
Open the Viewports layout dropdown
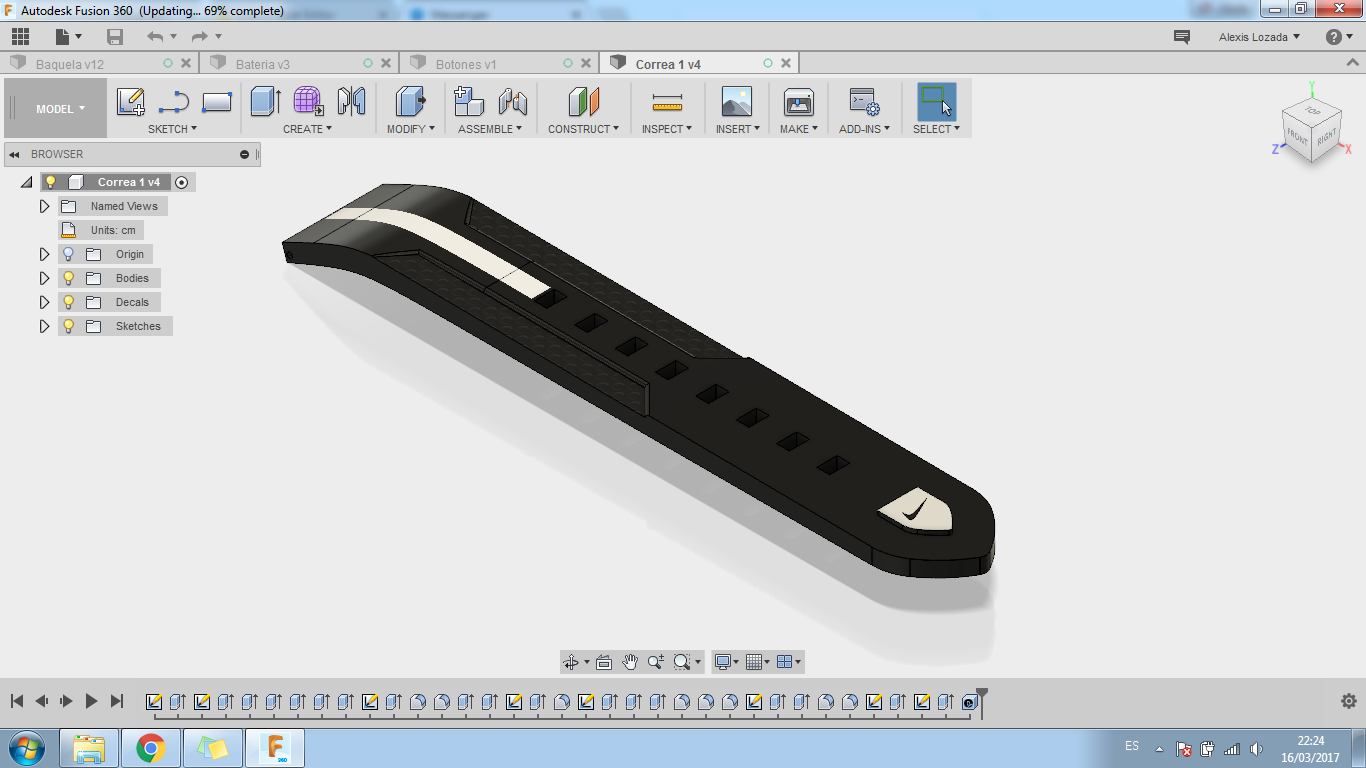coord(789,662)
